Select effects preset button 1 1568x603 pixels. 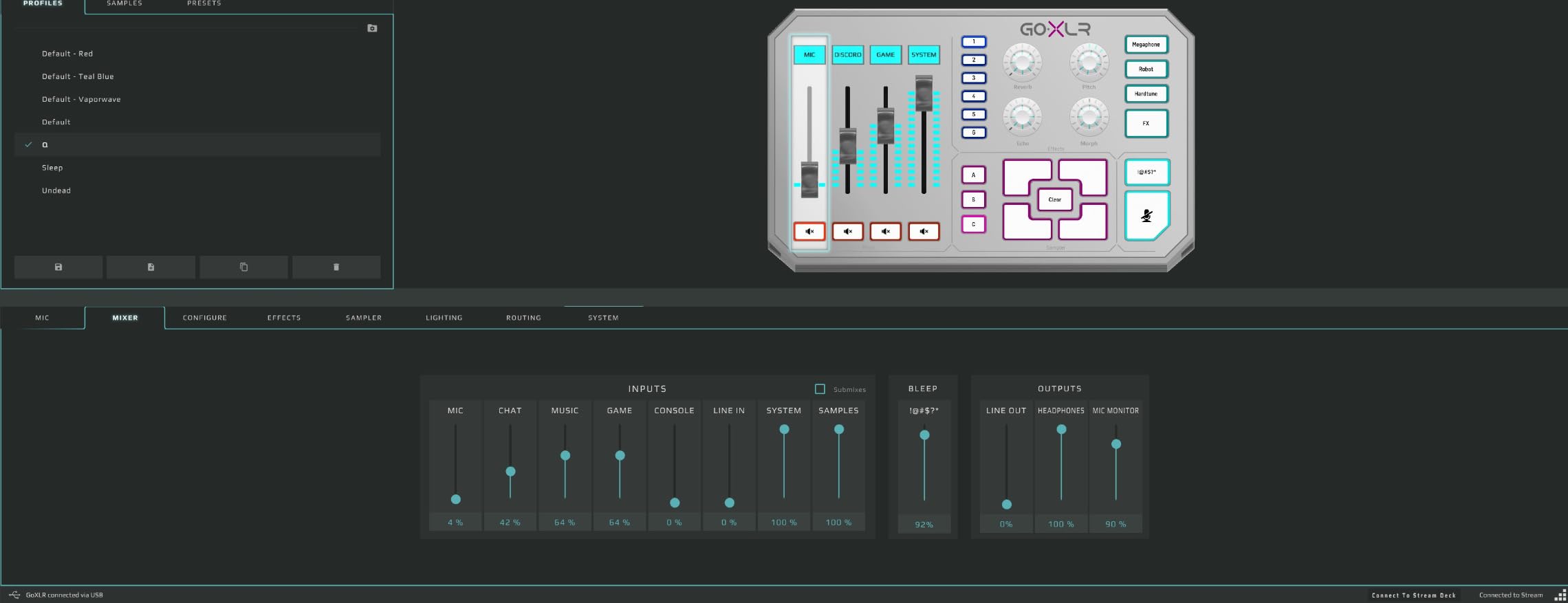(x=974, y=42)
